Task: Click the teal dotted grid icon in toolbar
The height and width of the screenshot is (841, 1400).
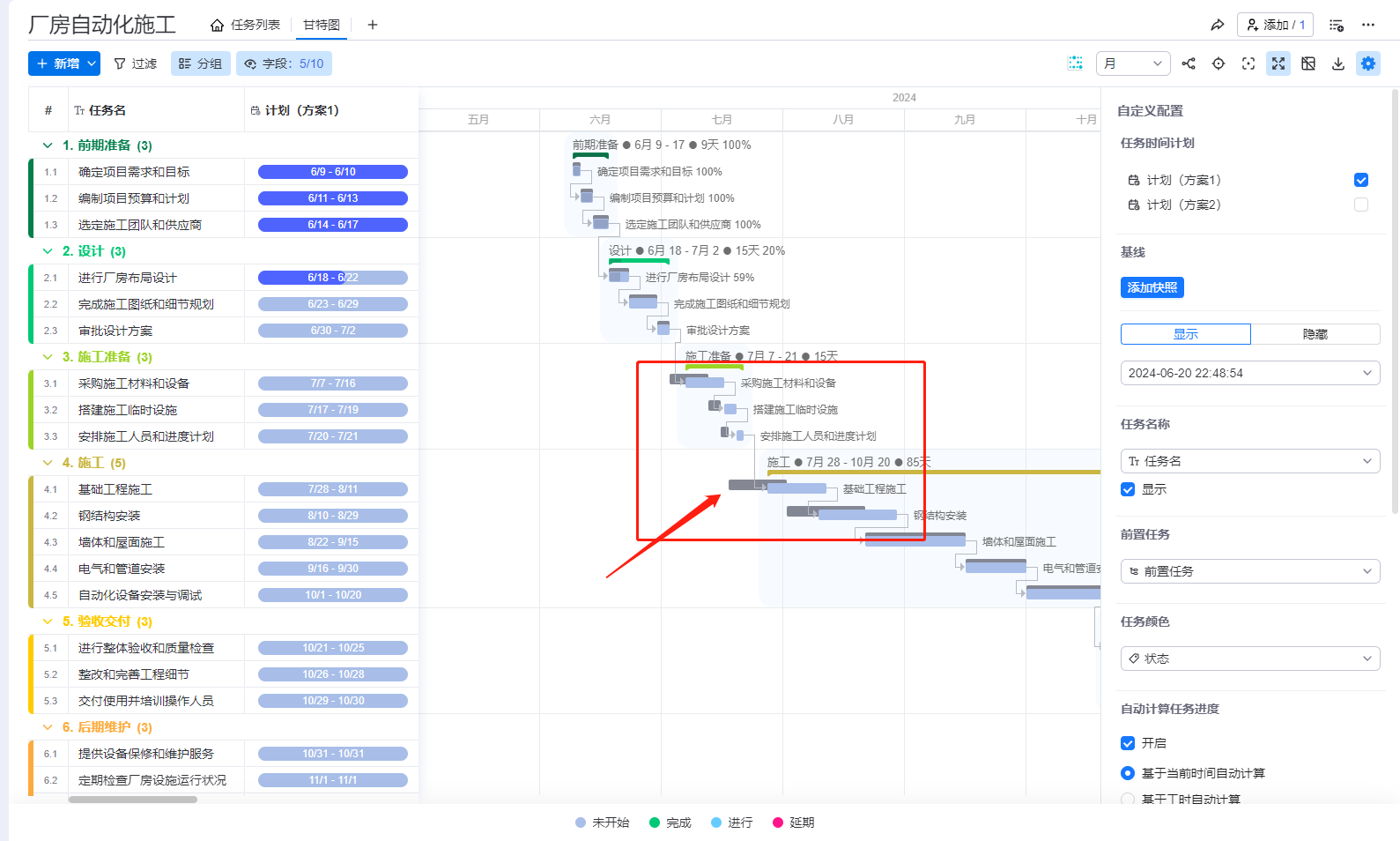Action: point(1075,63)
